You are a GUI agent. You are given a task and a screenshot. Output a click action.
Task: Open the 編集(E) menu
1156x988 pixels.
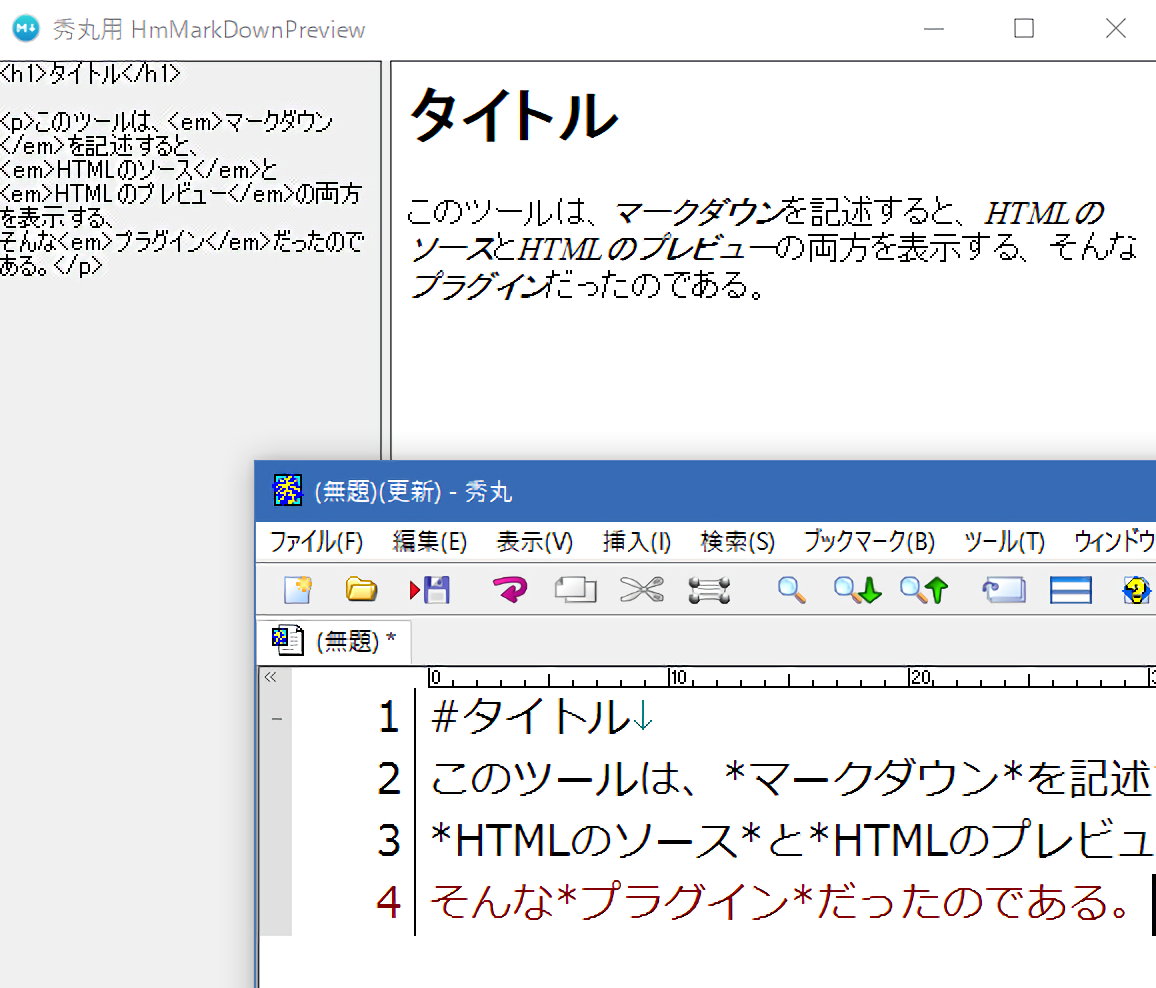tap(429, 542)
